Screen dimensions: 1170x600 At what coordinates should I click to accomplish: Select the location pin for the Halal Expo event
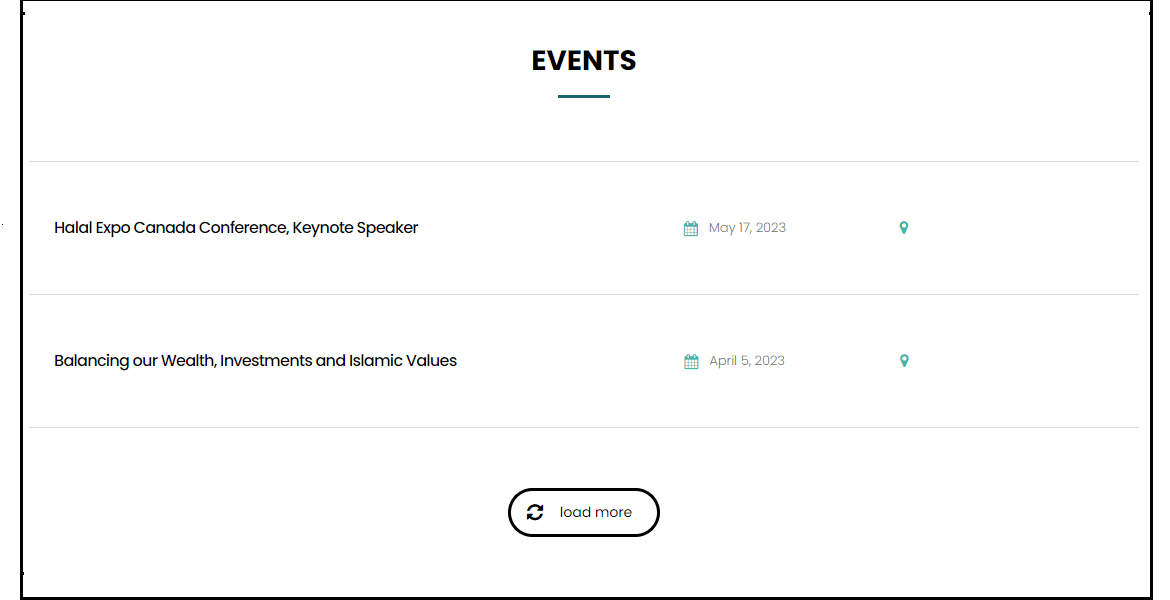tap(903, 227)
